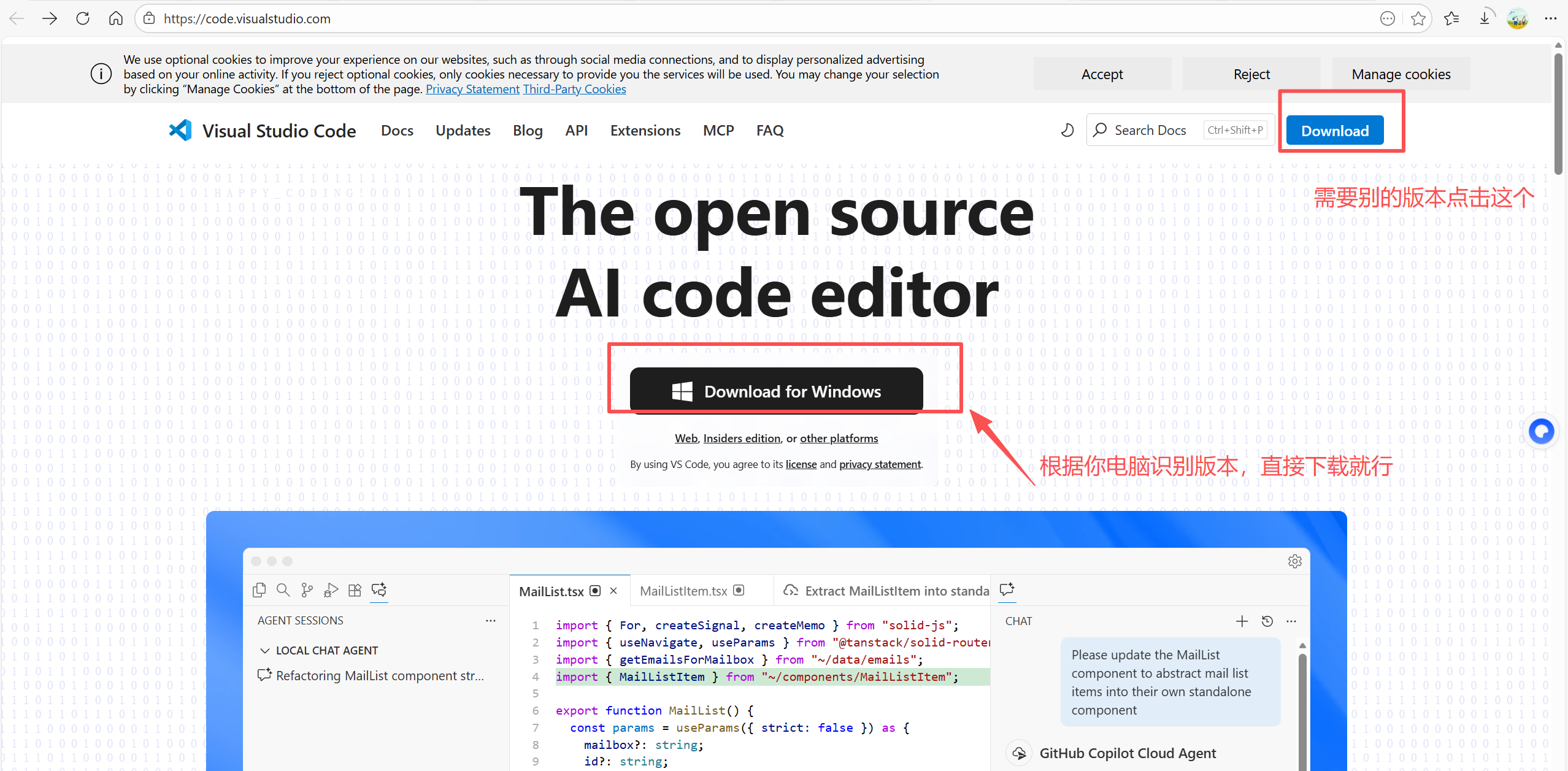Click the blue Download button in navbar
Screen dimensions: 1568x771
[1335, 131]
